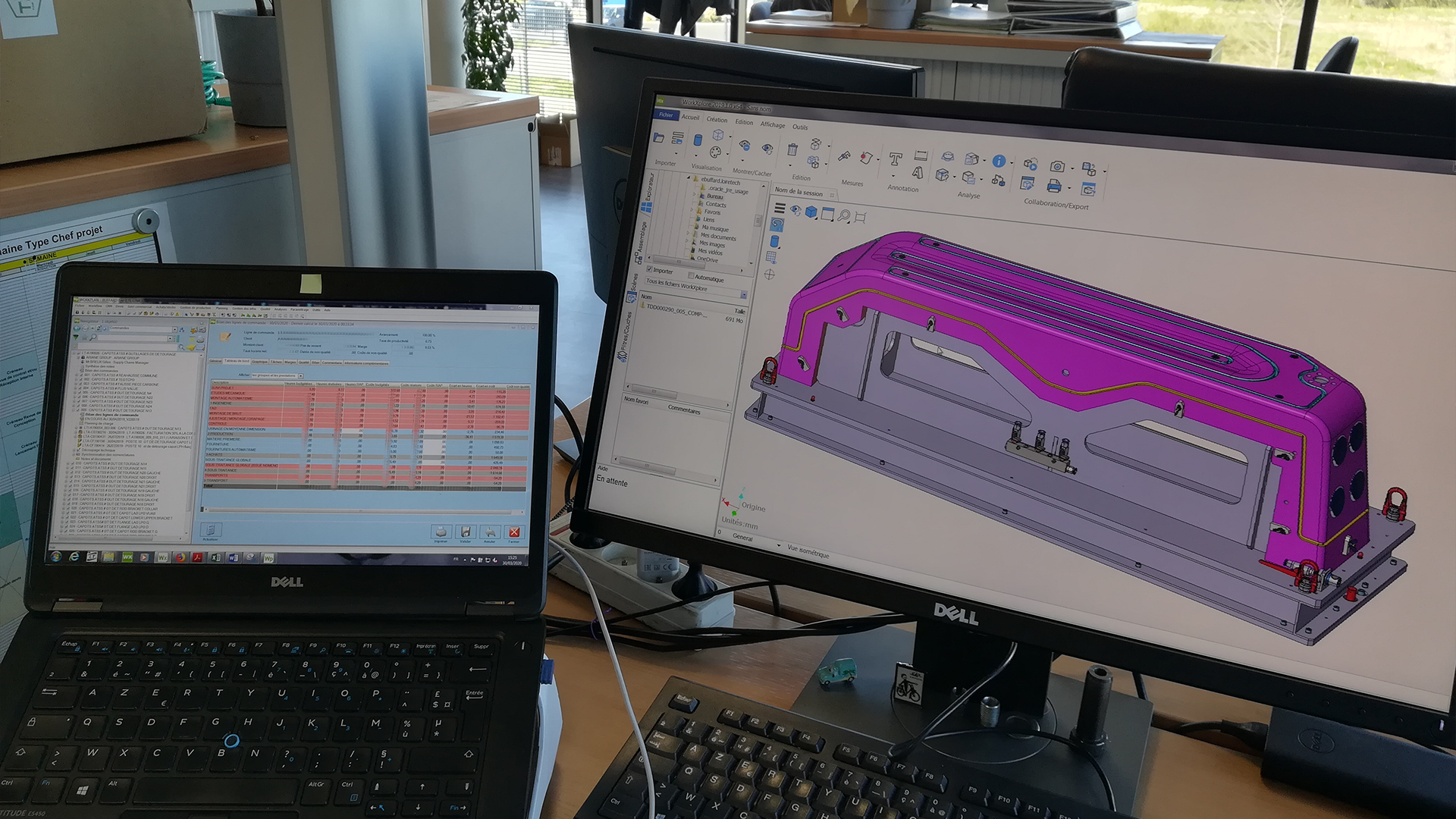This screenshot has height=819, width=1456.
Task: Switch to the Affichage ribbon tab
Action: click(x=773, y=124)
